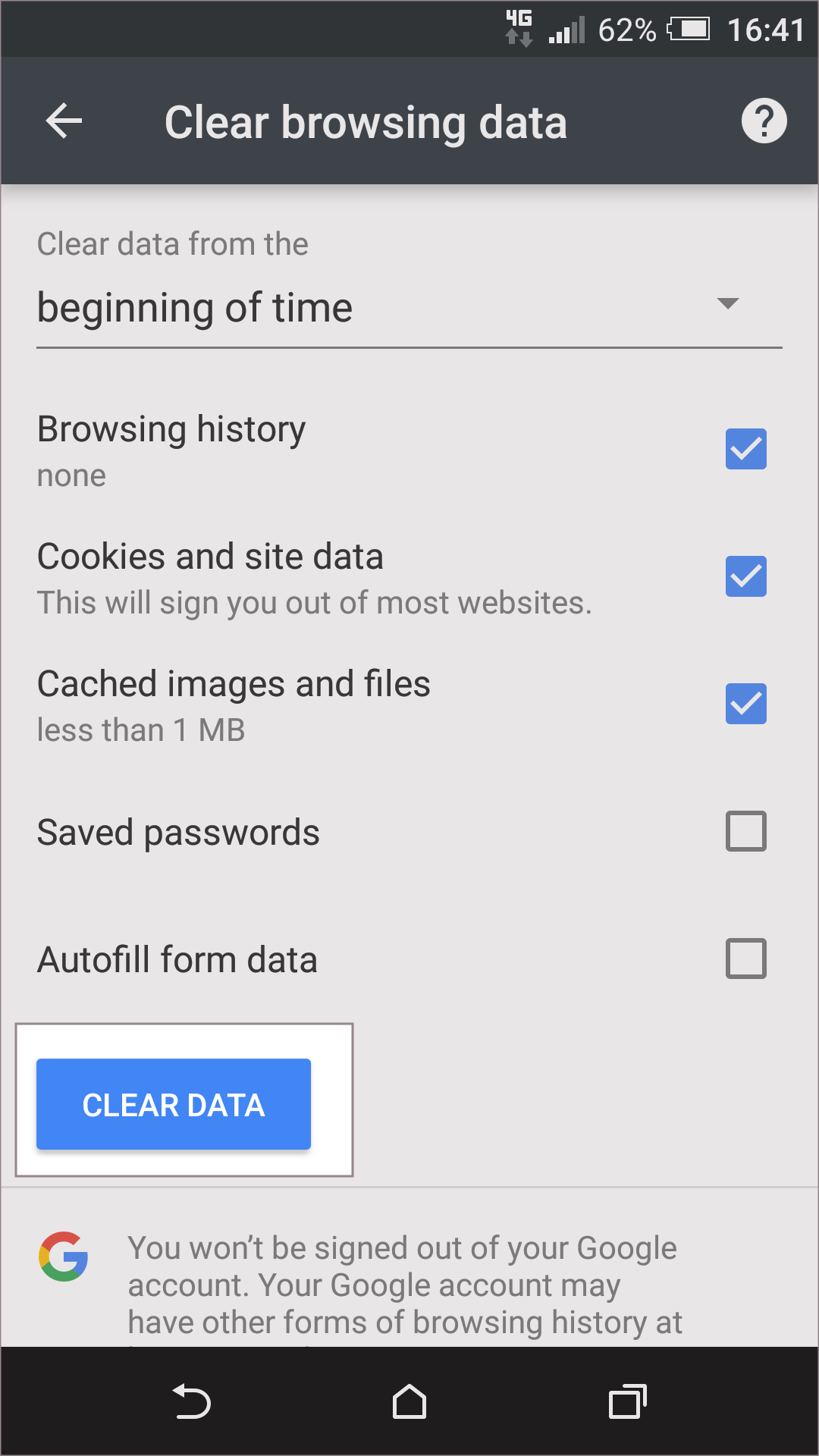
Task: Go back using the top arrow
Action: point(64,121)
